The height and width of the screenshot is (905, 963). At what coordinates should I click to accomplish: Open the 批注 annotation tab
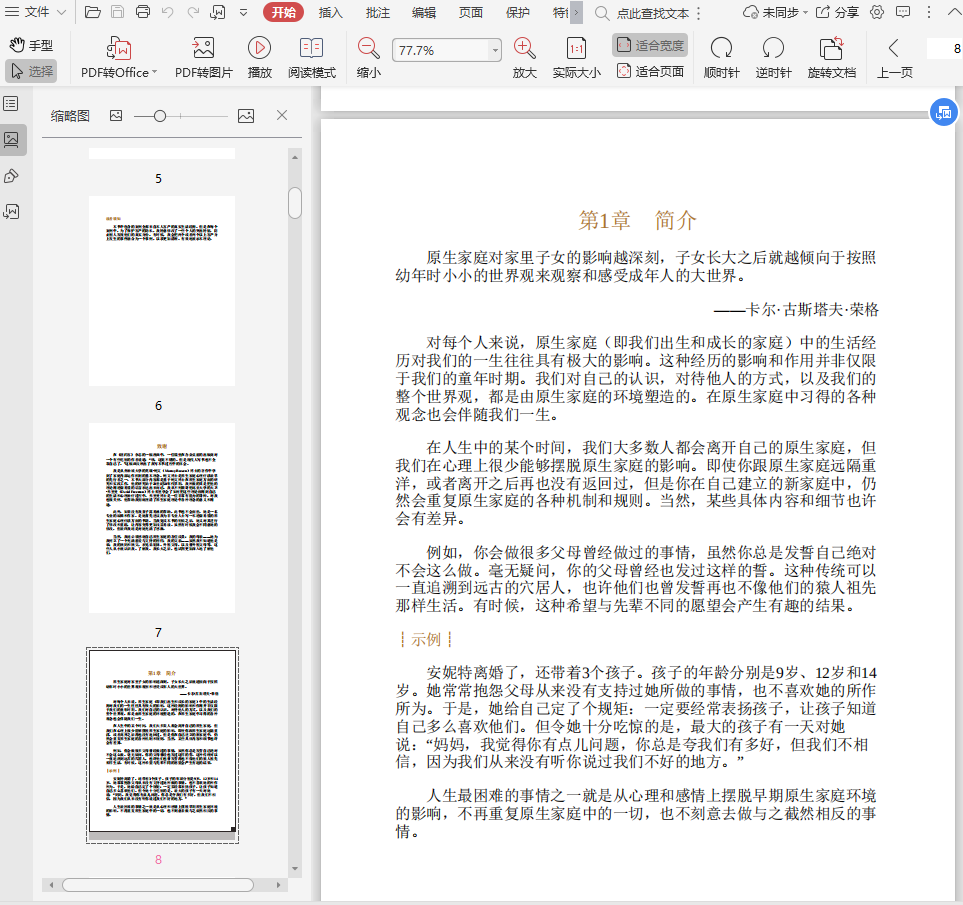click(x=378, y=12)
